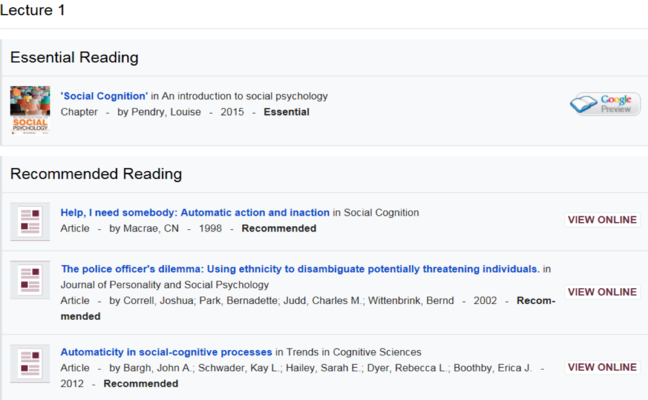Open the 'Social Cognition' chapter link
This screenshot has height=400, width=648.
(x=106, y=96)
